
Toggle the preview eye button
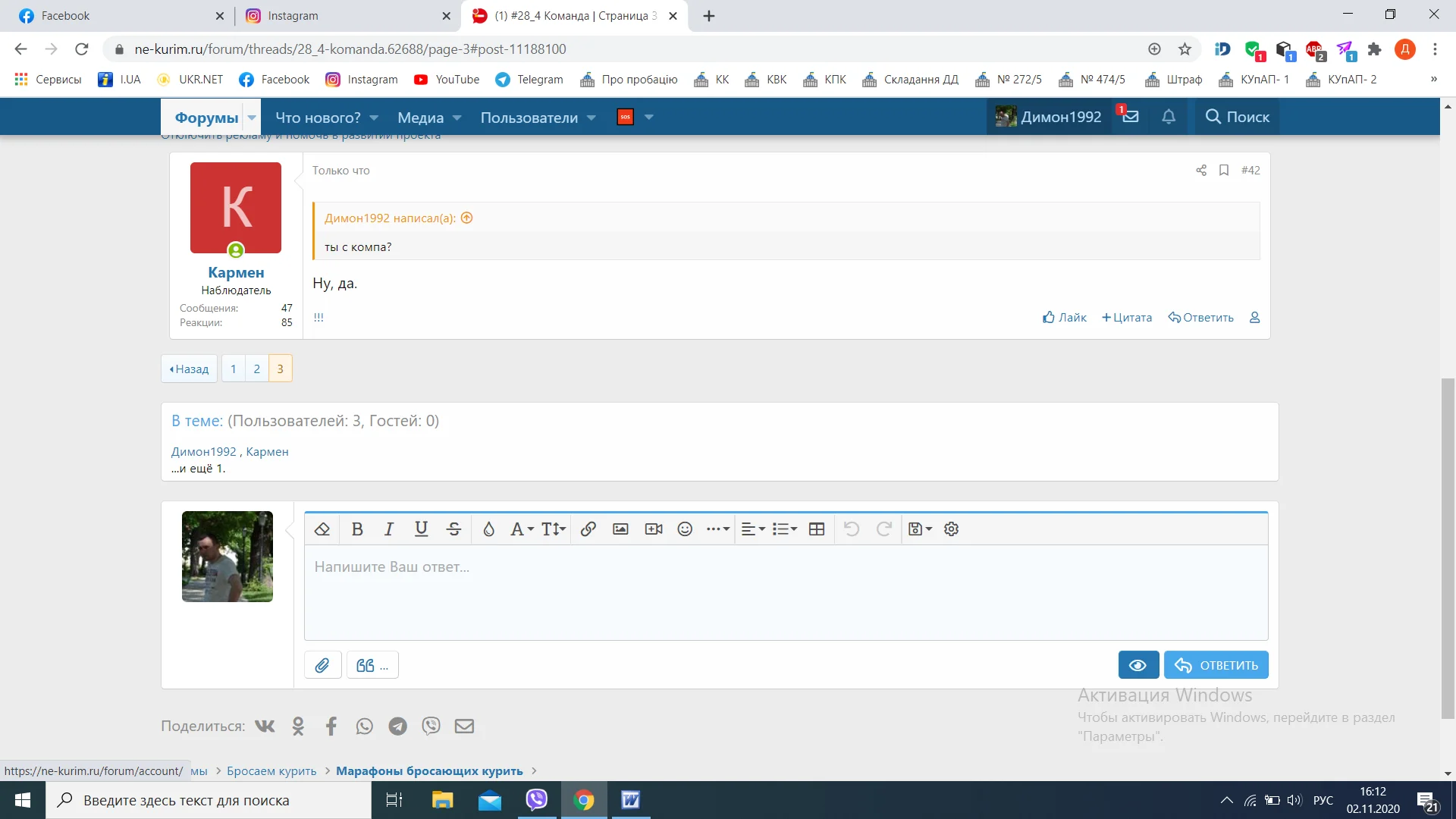pyautogui.click(x=1137, y=665)
